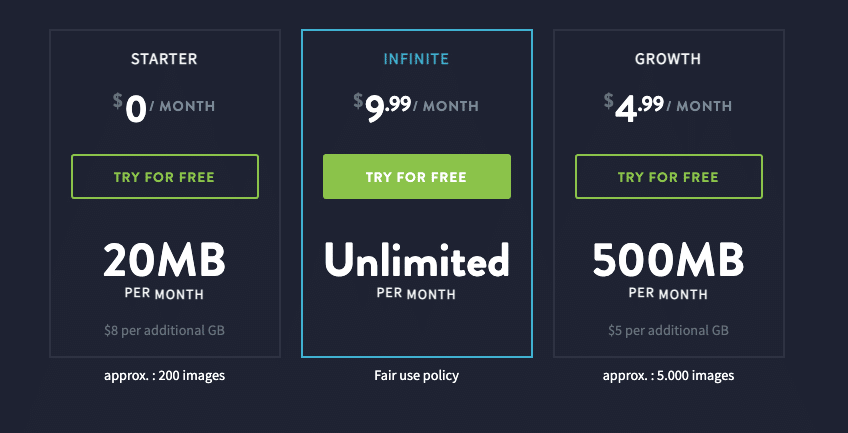
Task: Click the 20MB data allowance text
Action: click(x=164, y=260)
